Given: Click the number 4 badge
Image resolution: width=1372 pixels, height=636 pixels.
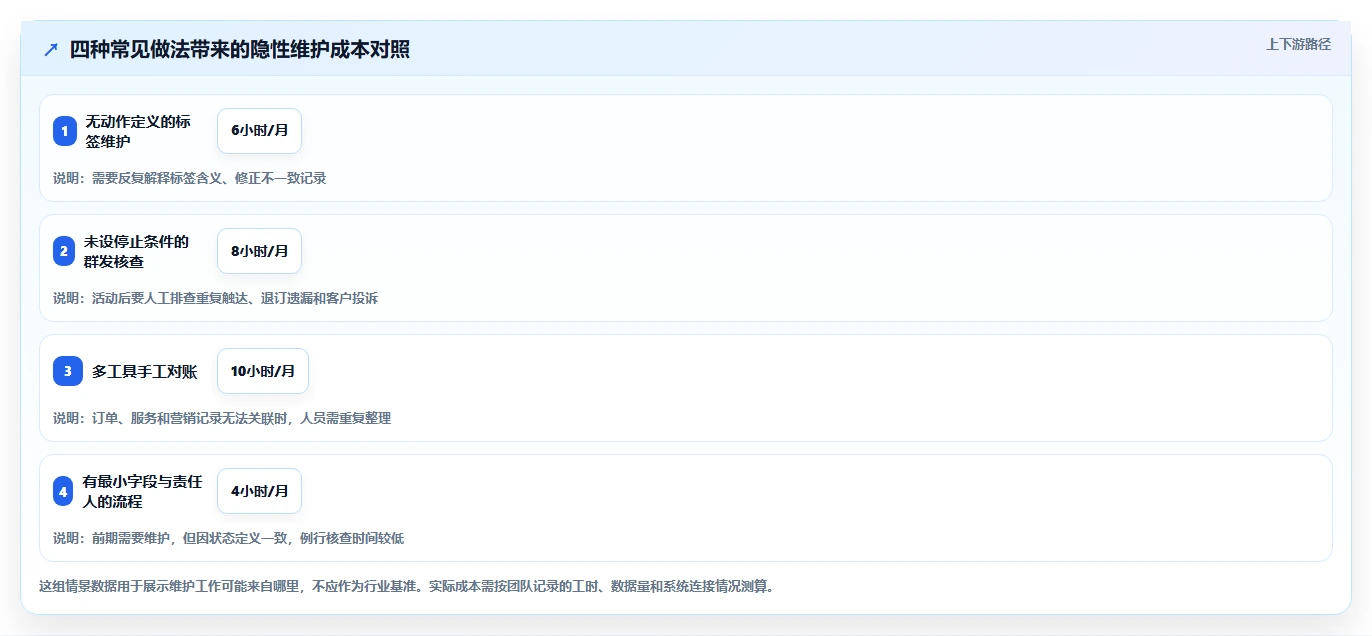Looking at the screenshot, I should pyautogui.click(x=64, y=491).
